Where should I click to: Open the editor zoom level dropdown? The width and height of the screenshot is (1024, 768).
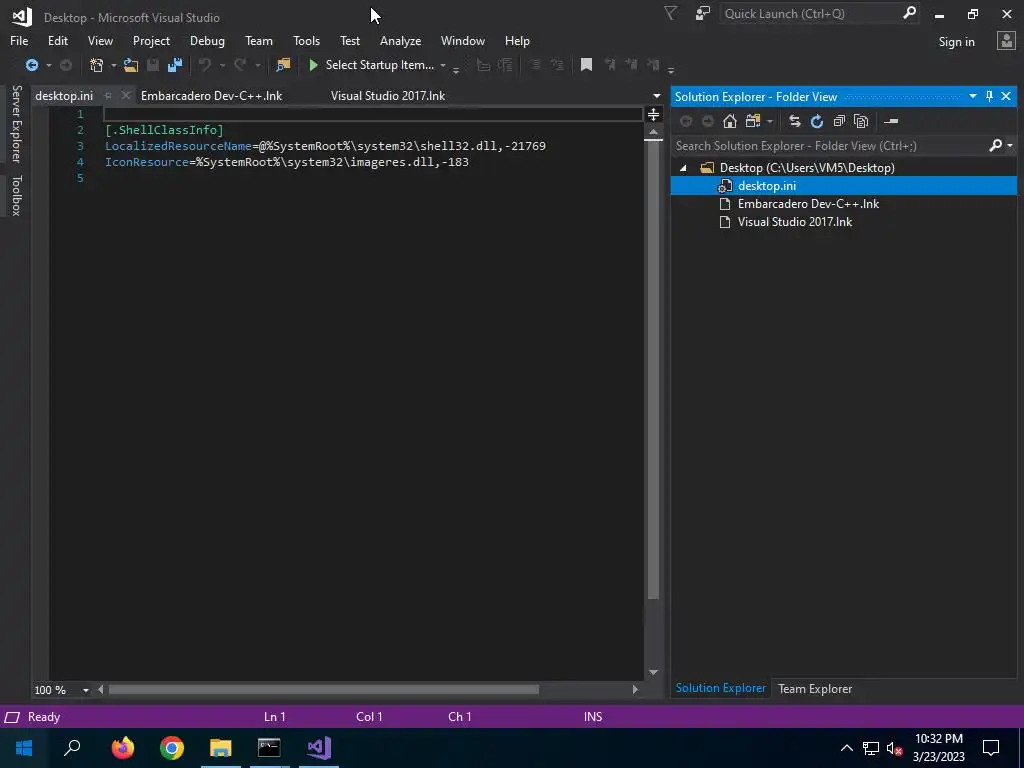coord(86,690)
